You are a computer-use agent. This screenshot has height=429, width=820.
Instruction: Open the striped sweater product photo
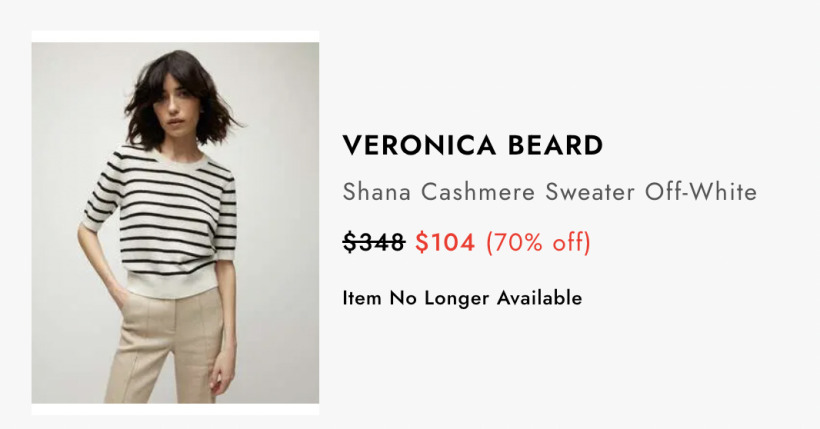coord(175,222)
